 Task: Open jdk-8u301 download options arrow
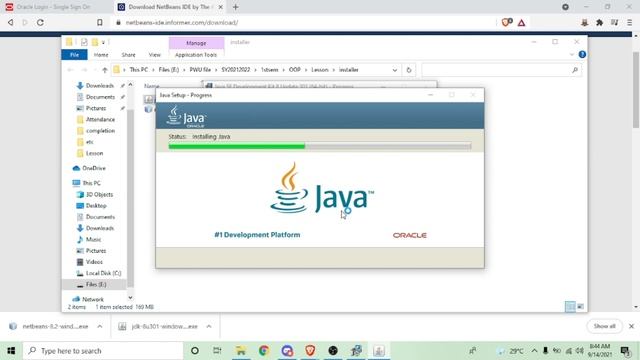[x=209, y=327]
